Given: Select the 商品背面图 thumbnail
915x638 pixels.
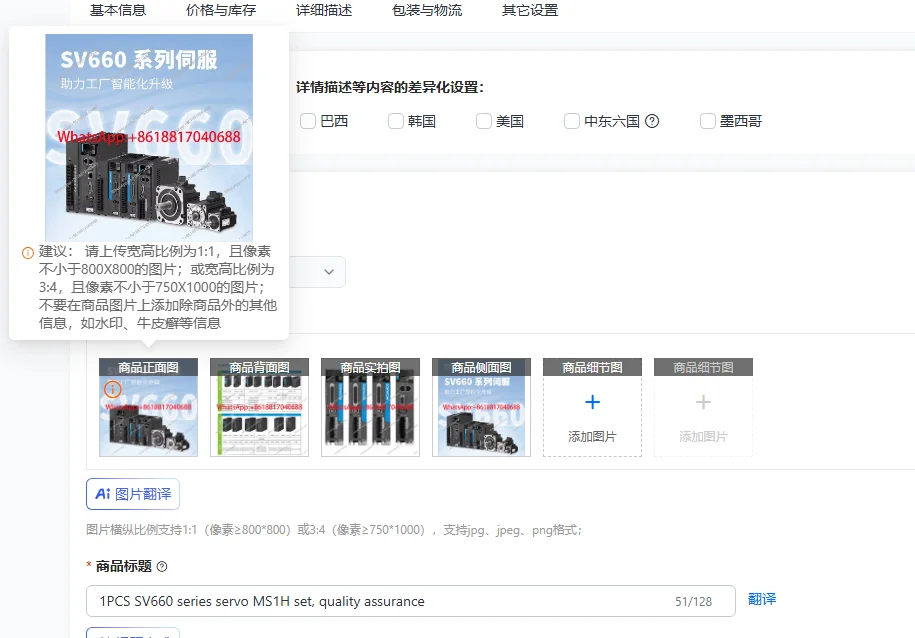Looking at the screenshot, I should click(259, 407).
